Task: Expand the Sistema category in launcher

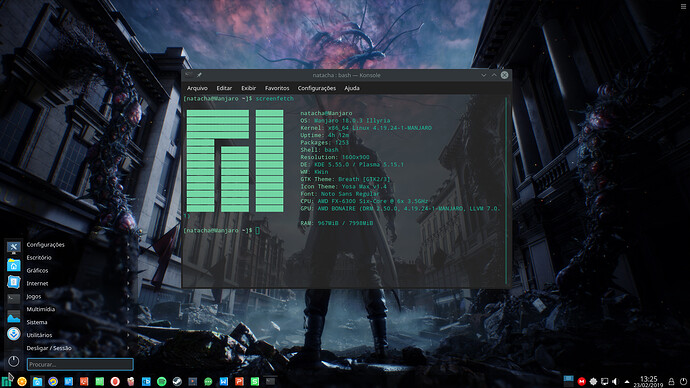Action: tap(78, 322)
